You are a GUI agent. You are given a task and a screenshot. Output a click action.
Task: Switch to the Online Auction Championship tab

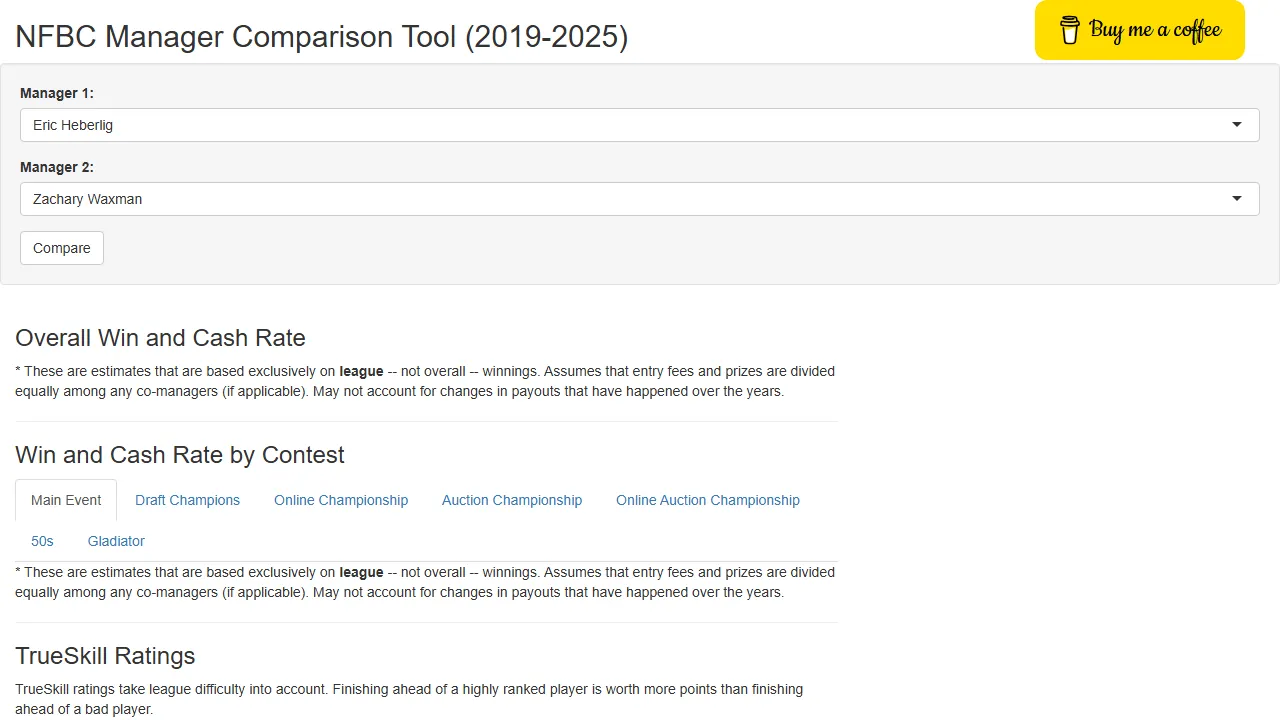tap(708, 500)
